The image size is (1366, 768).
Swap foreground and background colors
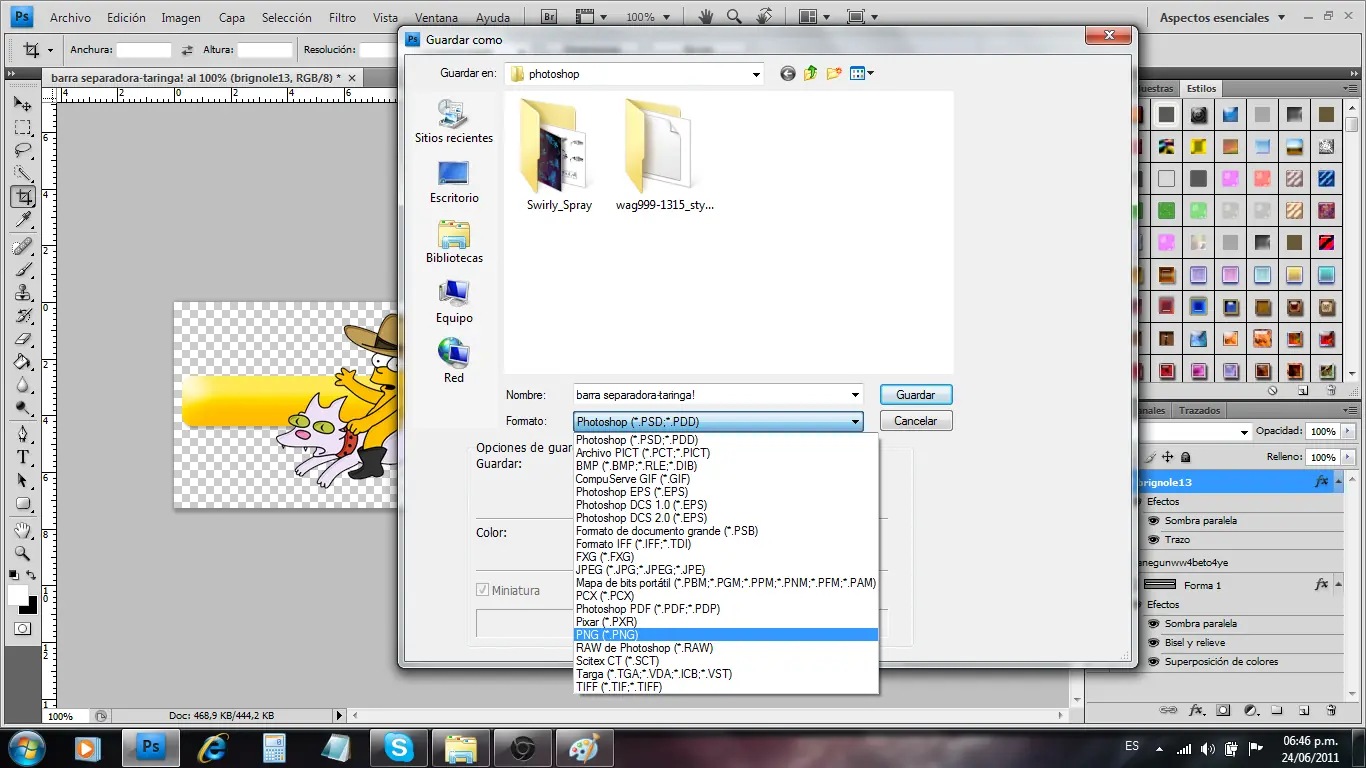[x=31, y=575]
